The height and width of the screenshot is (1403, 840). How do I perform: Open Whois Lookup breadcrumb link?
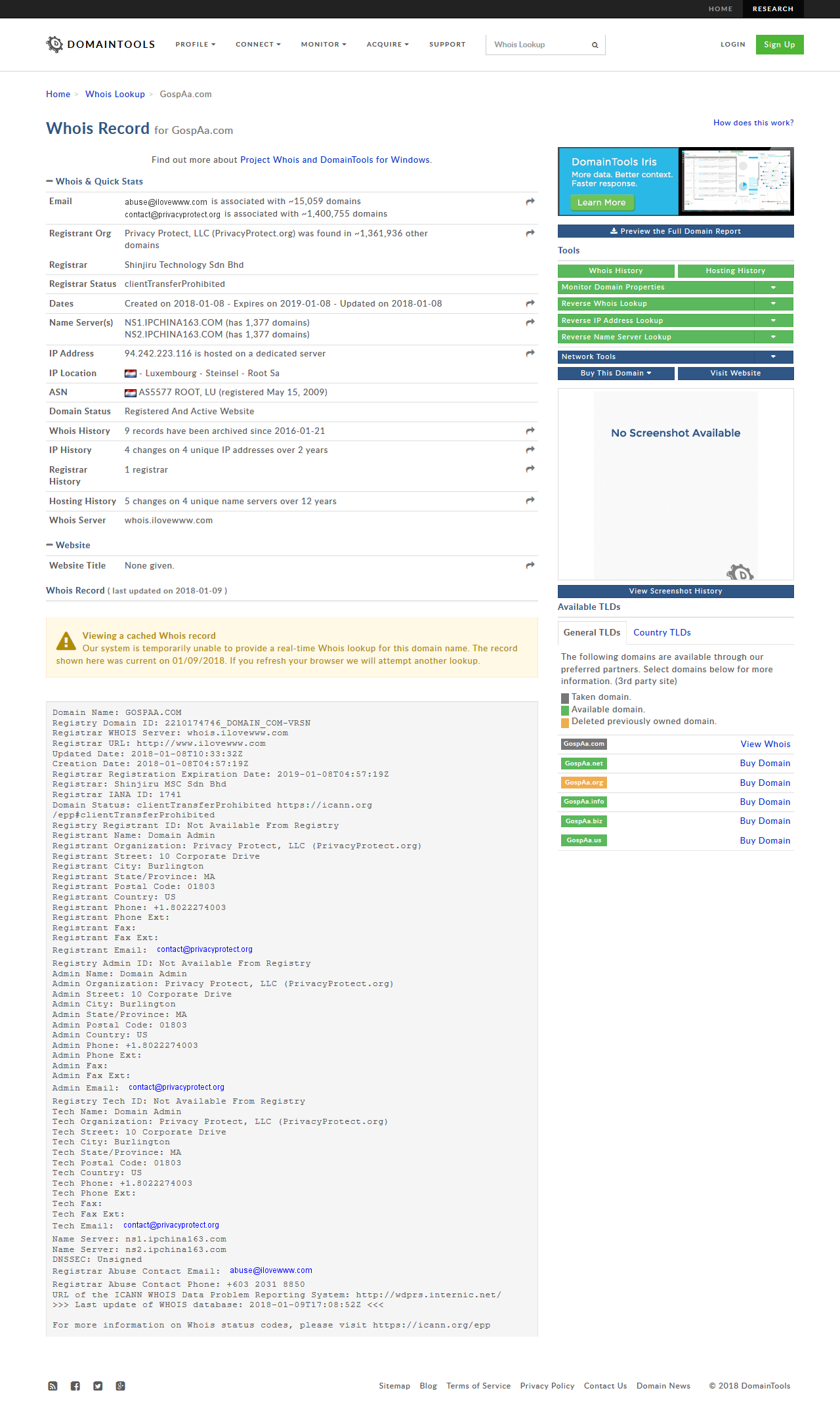[x=115, y=94]
